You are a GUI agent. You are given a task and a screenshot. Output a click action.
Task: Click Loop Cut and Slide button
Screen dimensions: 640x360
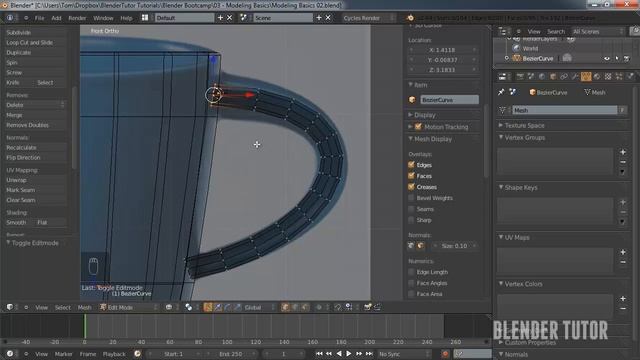pos(35,42)
